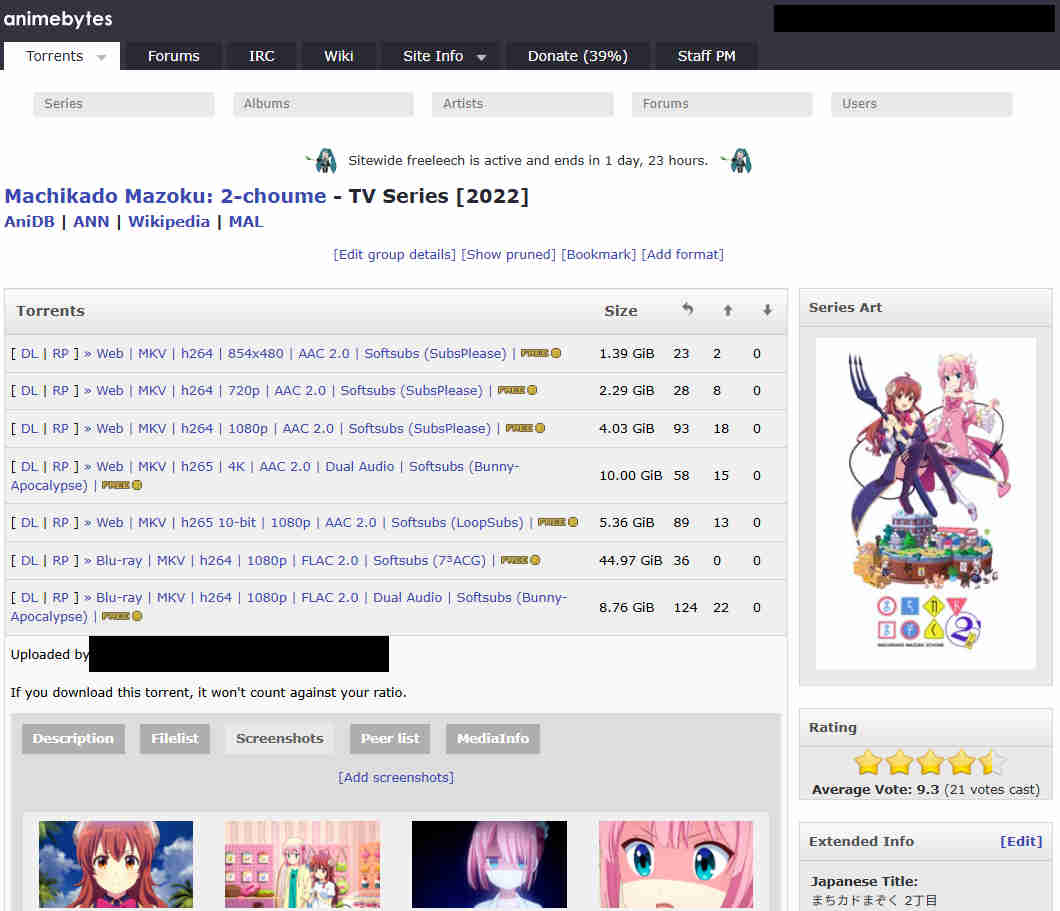Click freeleech badge on 4K Bunny-Apocalypse torrent

pos(122,485)
